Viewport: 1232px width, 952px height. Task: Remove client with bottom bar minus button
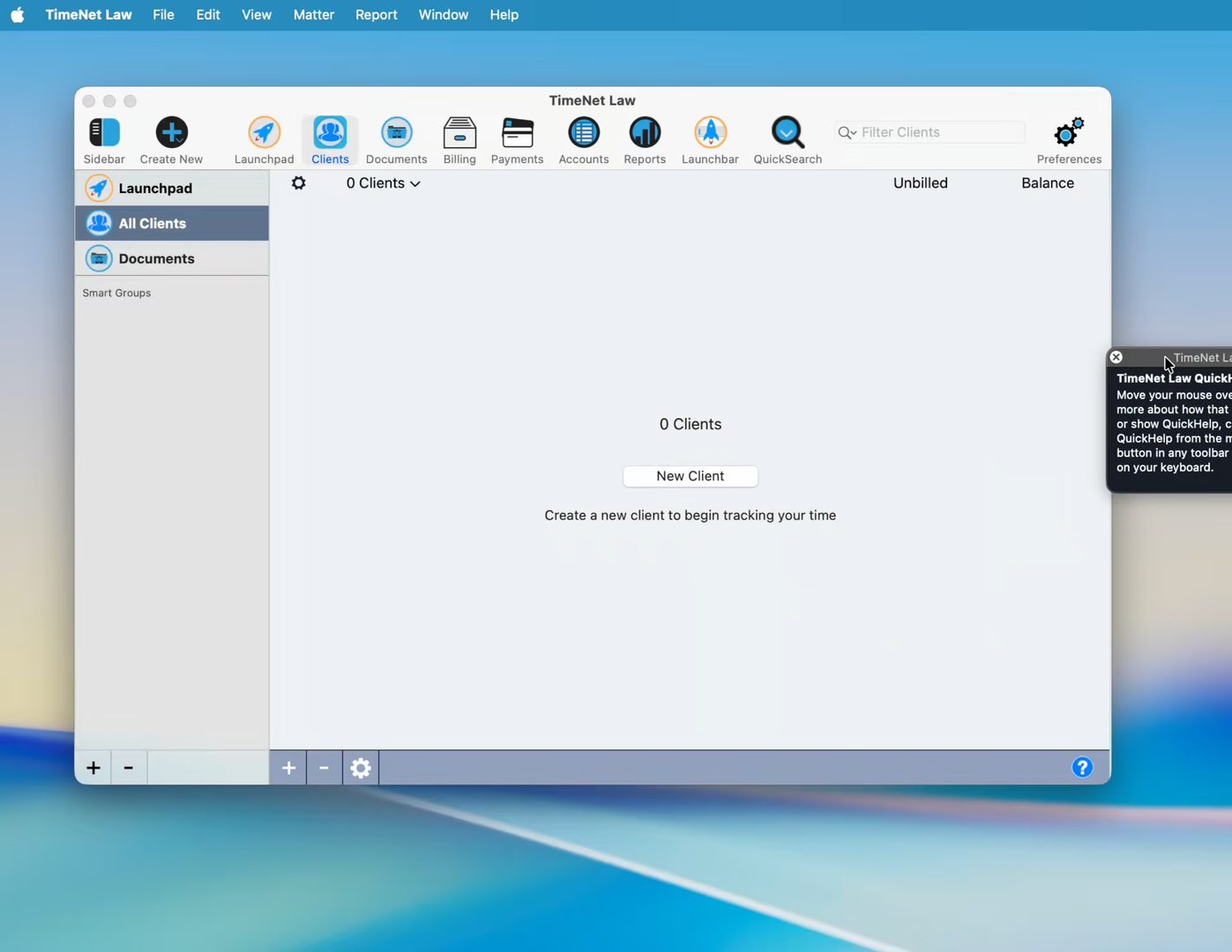[x=324, y=768]
